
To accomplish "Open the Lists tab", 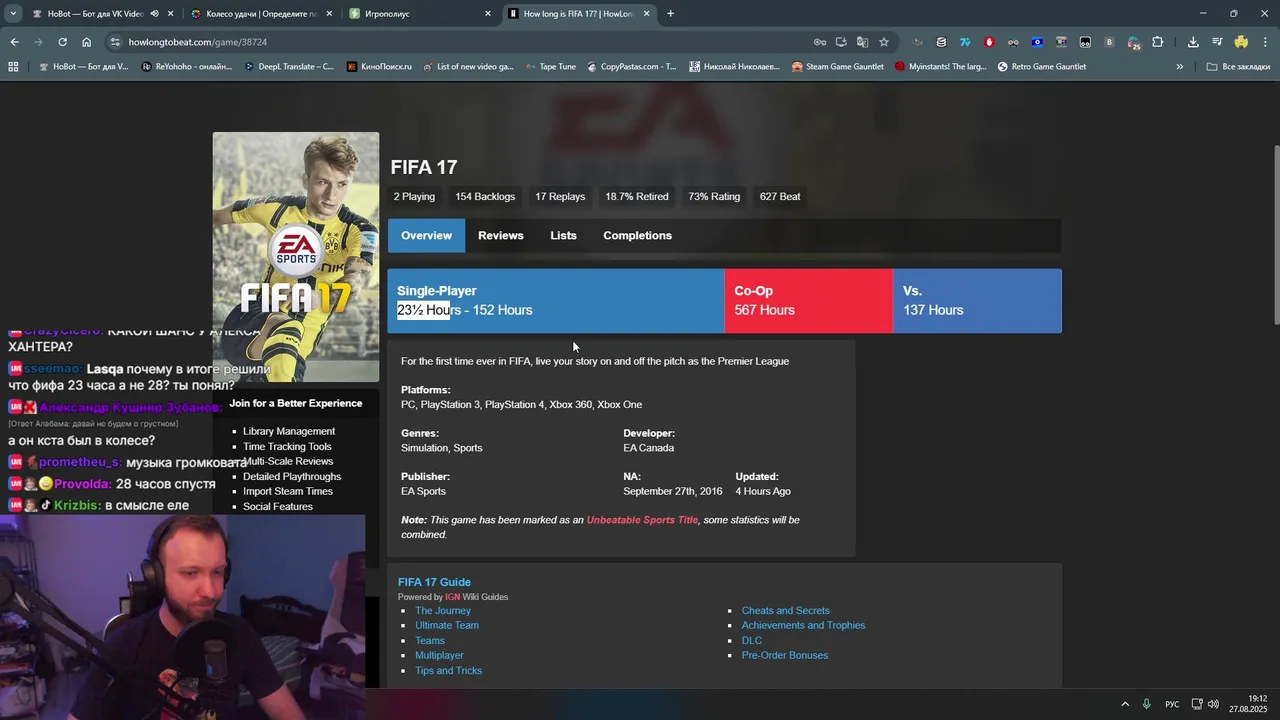I will [563, 236].
